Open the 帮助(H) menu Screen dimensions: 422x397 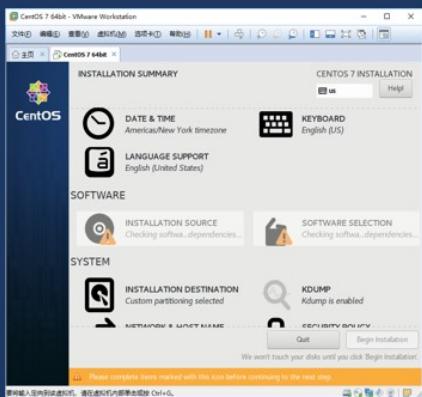click(180, 34)
